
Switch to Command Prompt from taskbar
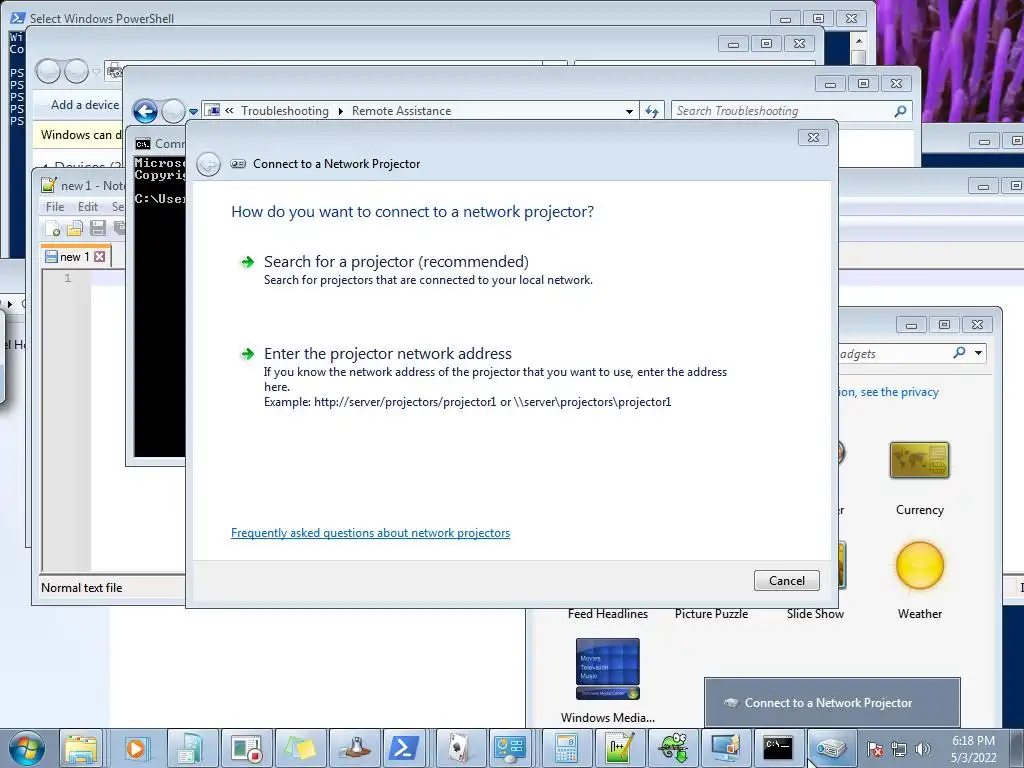pos(778,748)
